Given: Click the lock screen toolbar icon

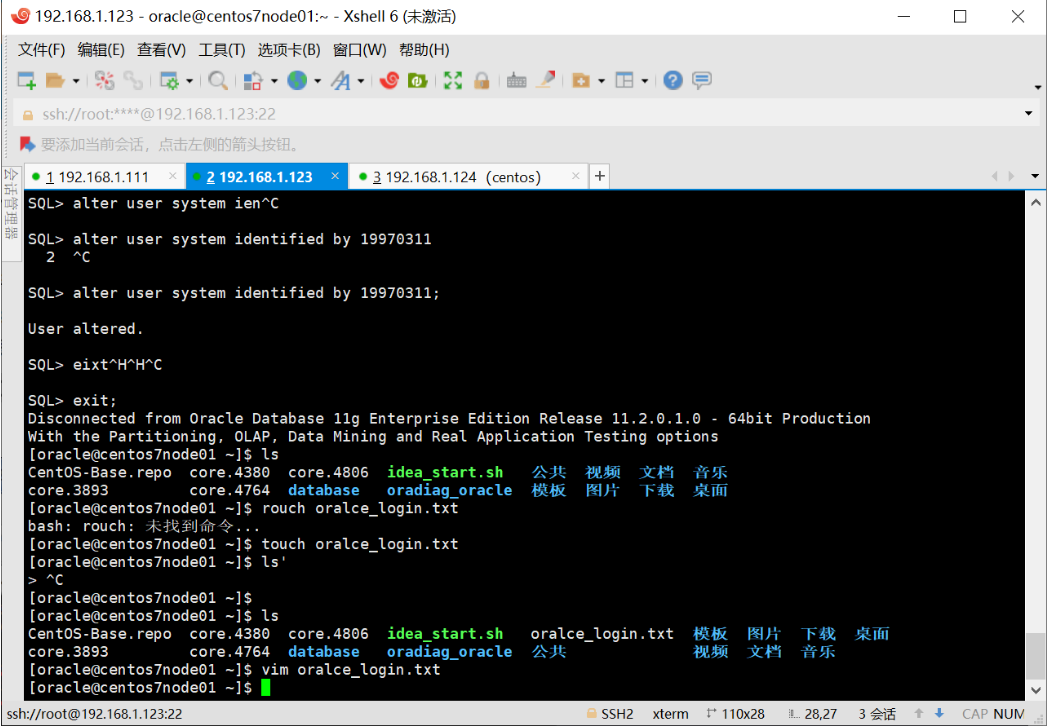Looking at the screenshot, I should tap(482, 80).
